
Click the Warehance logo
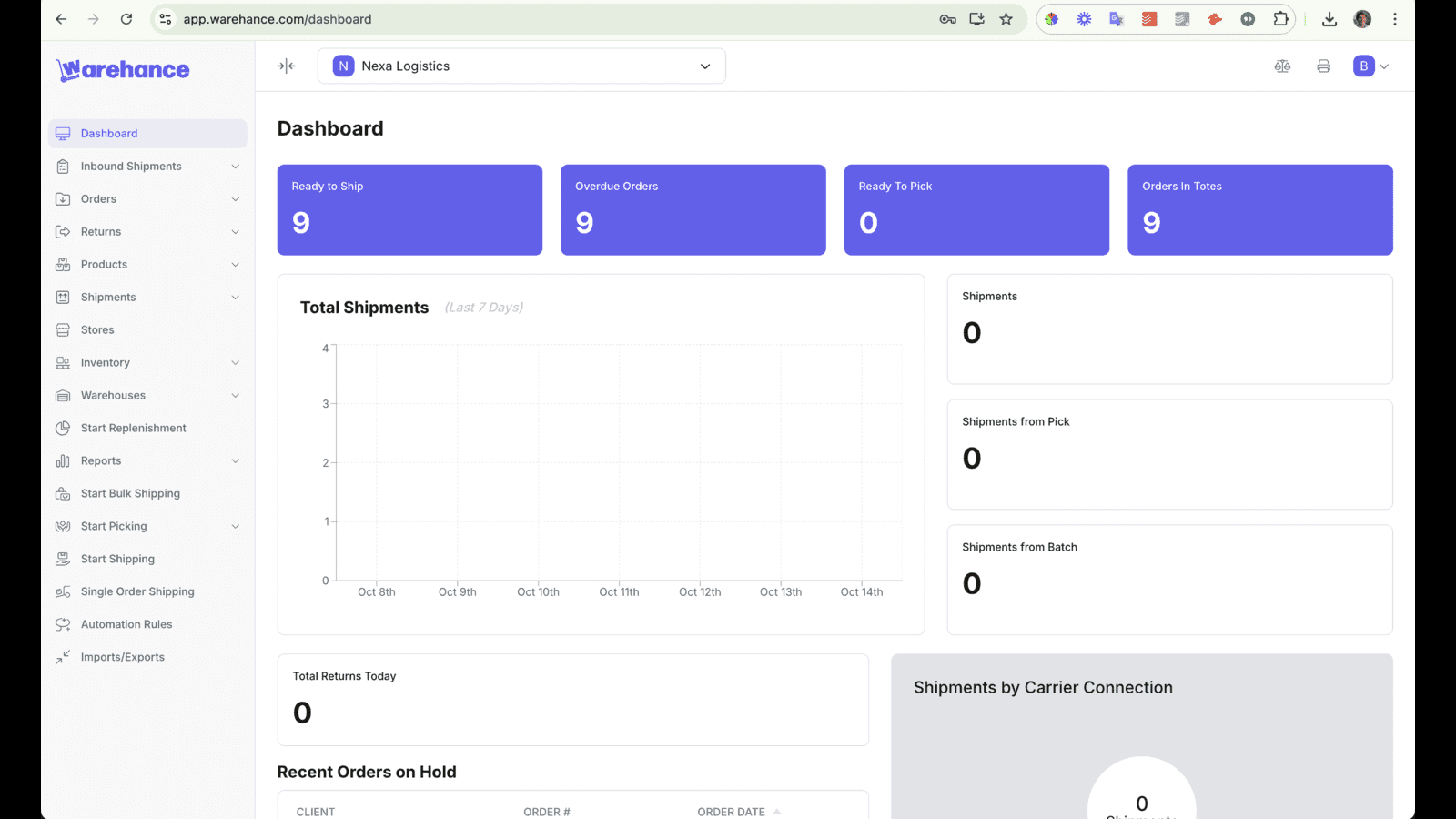122,69
